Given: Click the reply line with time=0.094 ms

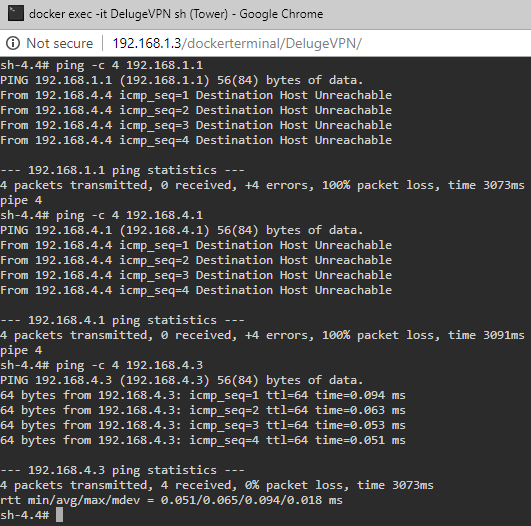Looking at the screenshot, I should tap(203, 395).
